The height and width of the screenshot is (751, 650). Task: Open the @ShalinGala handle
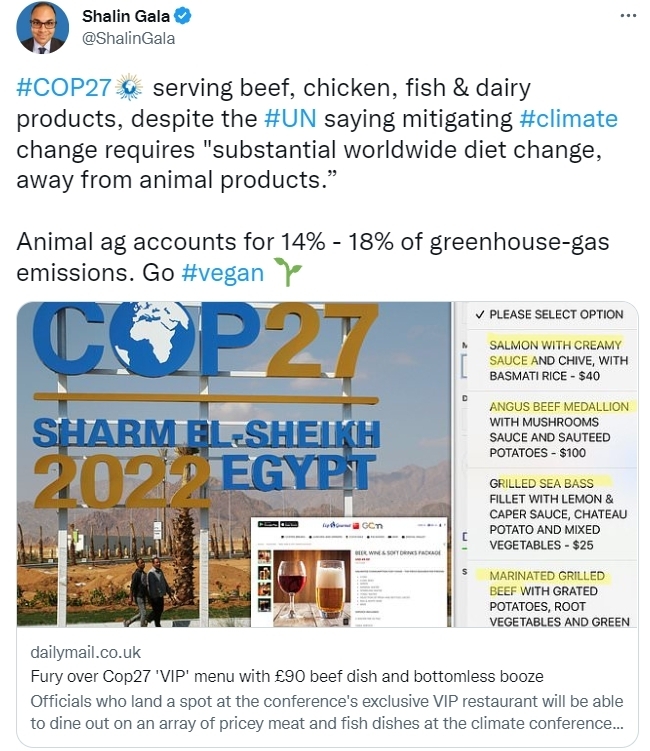coord(128,38)
